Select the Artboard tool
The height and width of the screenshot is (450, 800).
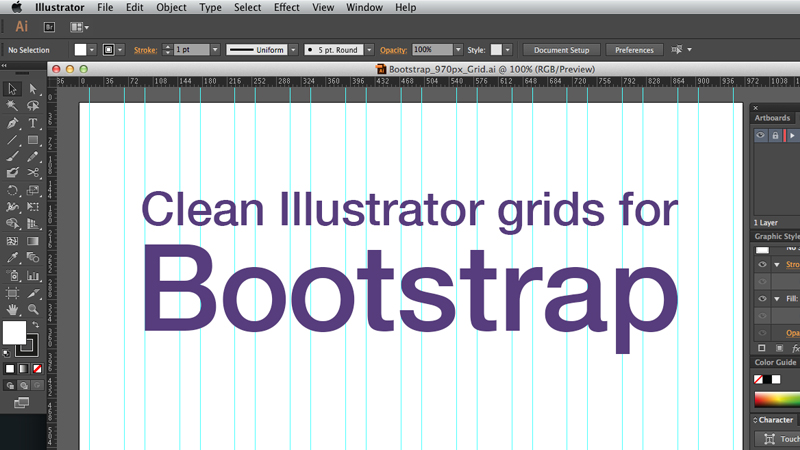point(12,293)
